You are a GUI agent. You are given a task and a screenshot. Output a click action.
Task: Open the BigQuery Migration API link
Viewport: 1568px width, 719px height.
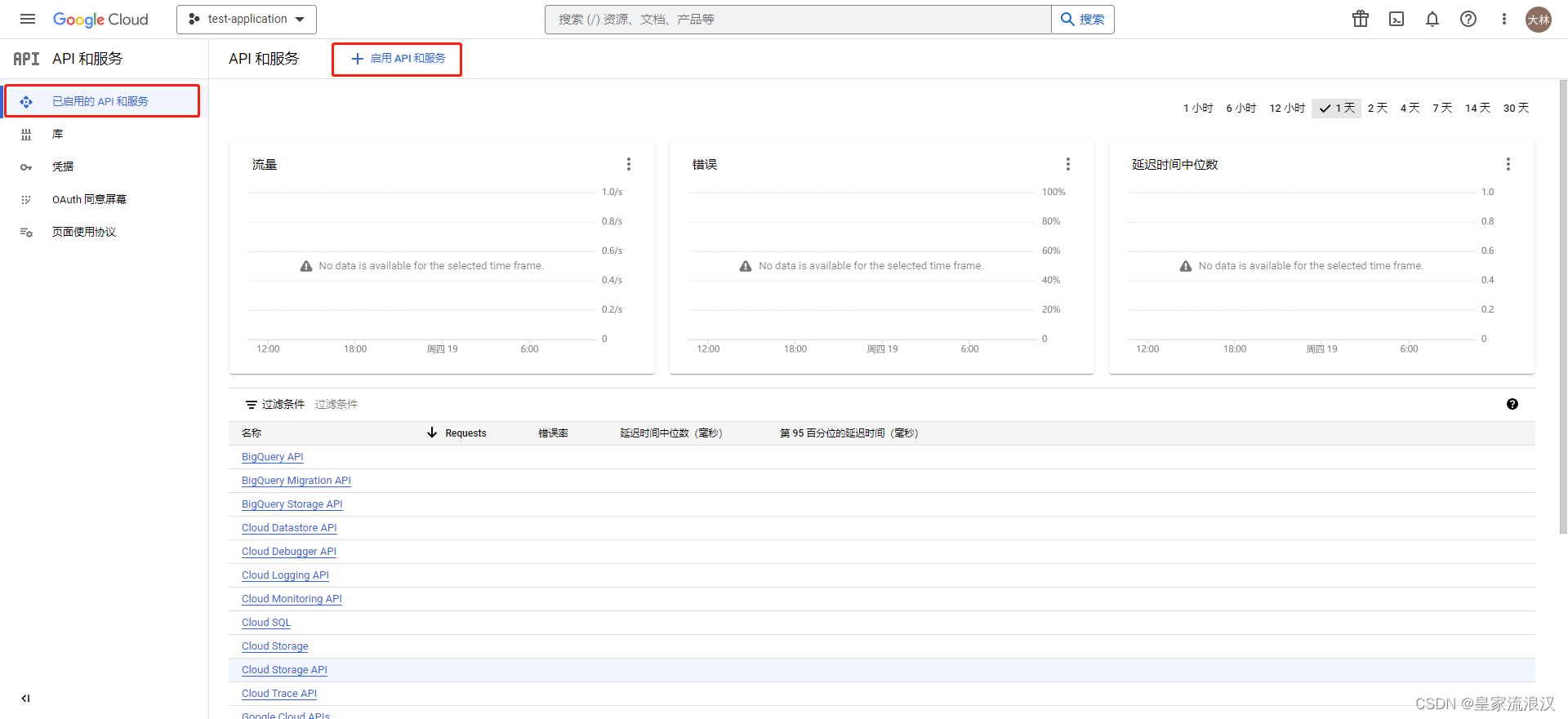pyautogui.click(x=296, y=481)
